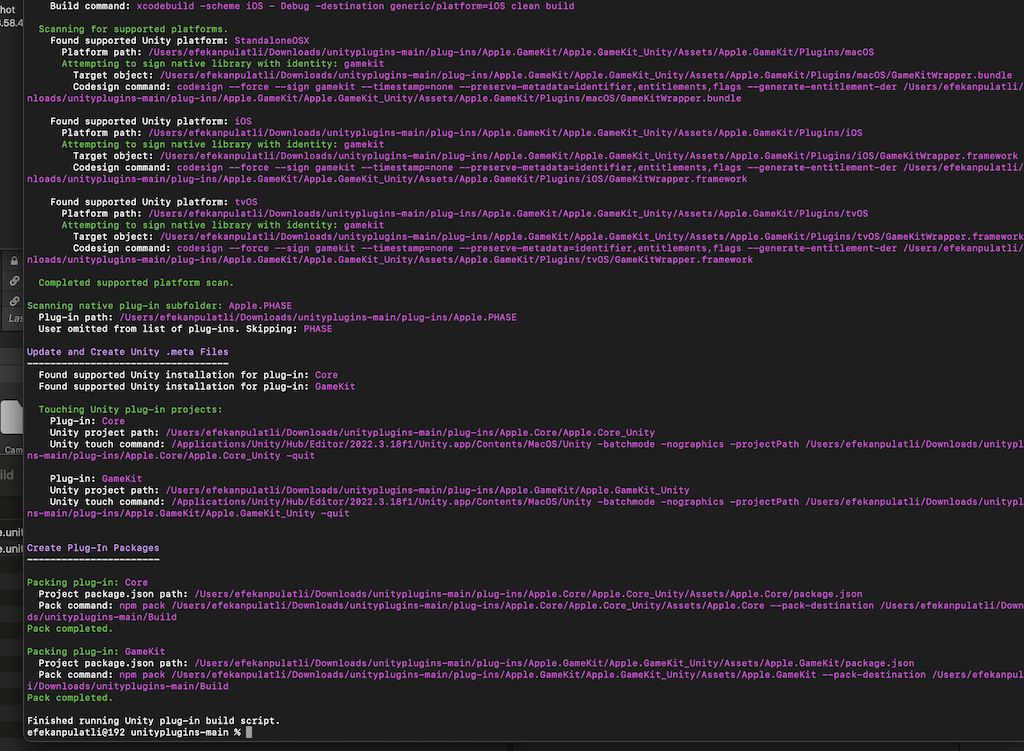Click the target object path ending in iOS/GameKitWrapper.framework
Image resolution: width=1024 pixels, height=751 pixels.
588,156
